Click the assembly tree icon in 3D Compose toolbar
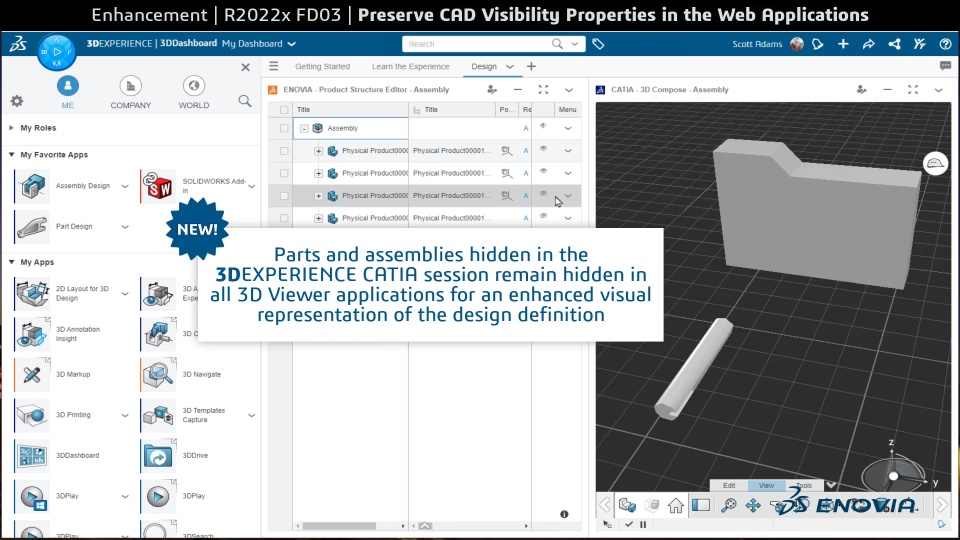The height and width of the screenshot is (540, 960). (x=627, y=505)
